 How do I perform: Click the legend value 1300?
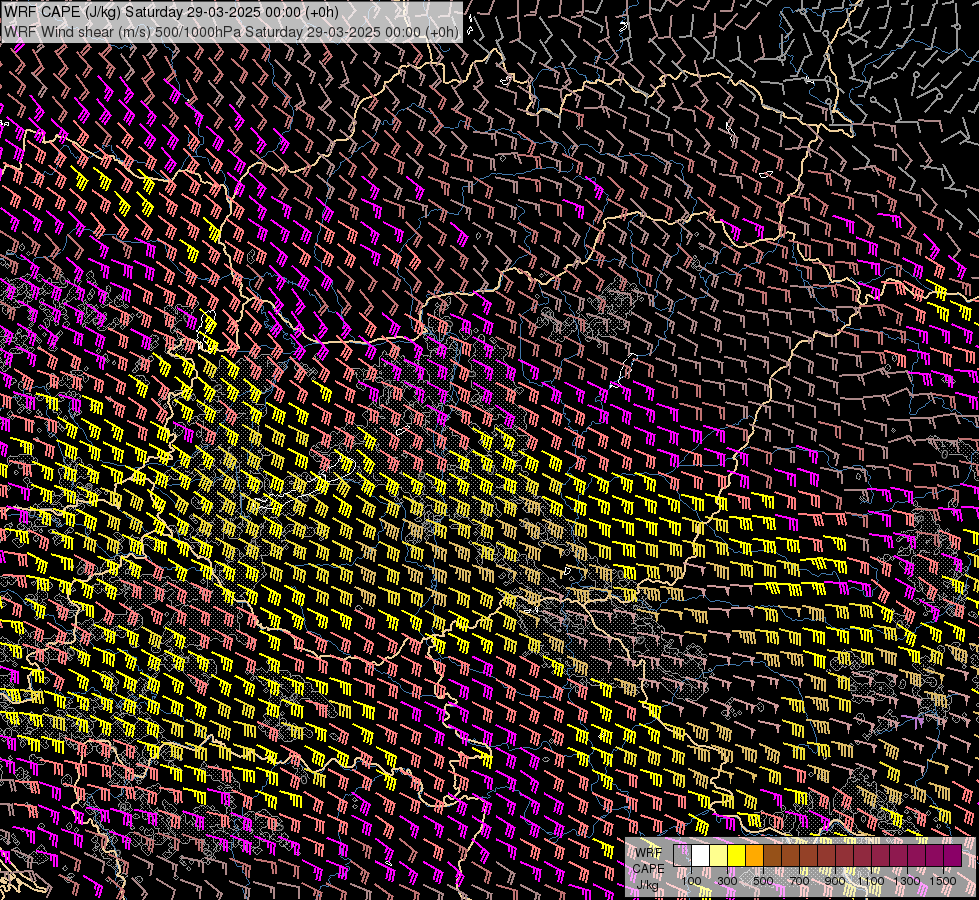pyautogui.click(x=907, y=881)
